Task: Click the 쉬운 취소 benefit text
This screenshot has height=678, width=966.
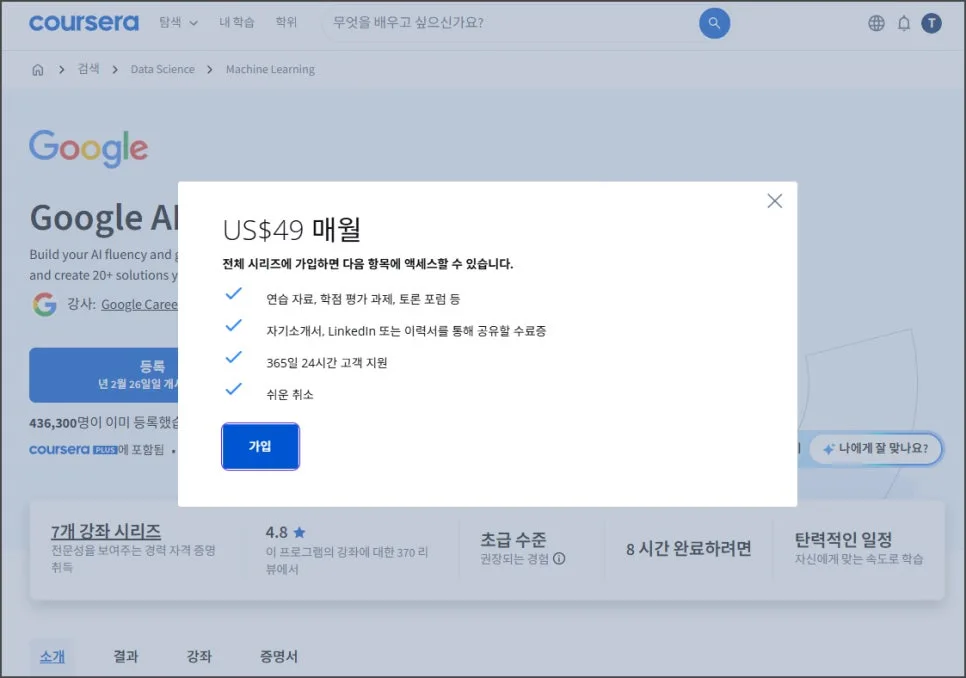Action: point(290,394)
